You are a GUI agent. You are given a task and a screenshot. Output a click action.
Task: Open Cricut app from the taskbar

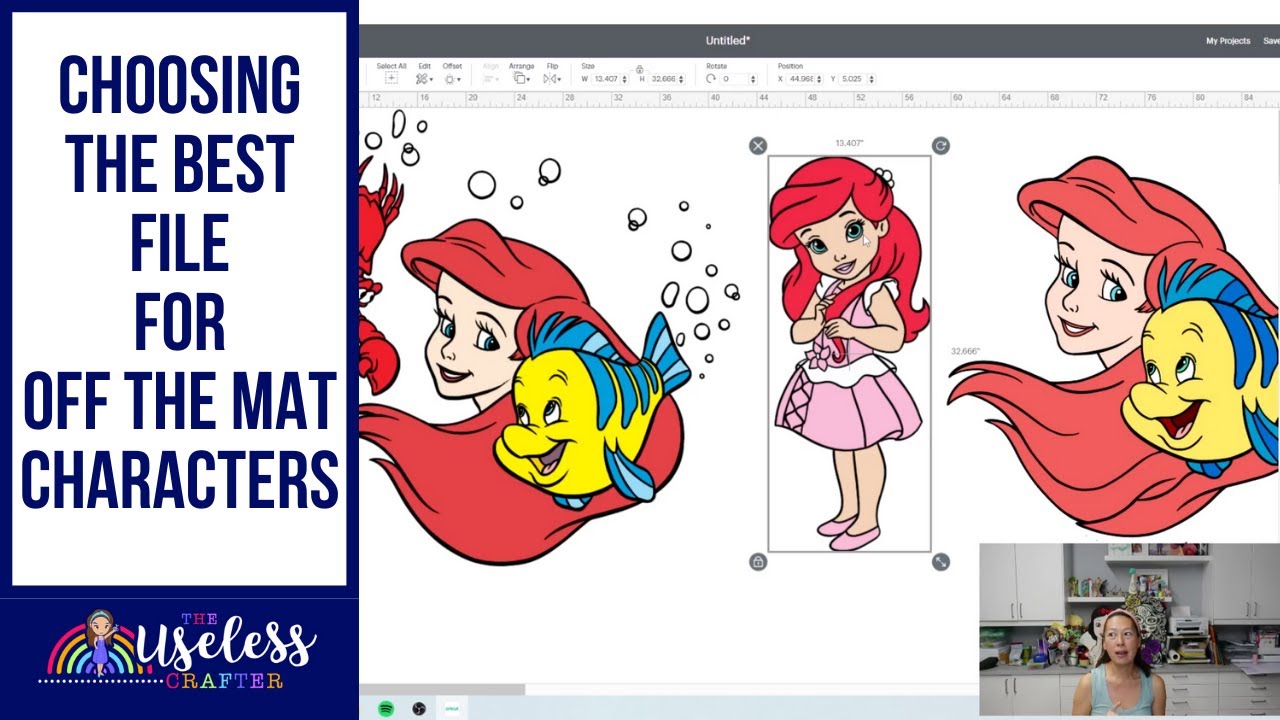coord(452,708)
